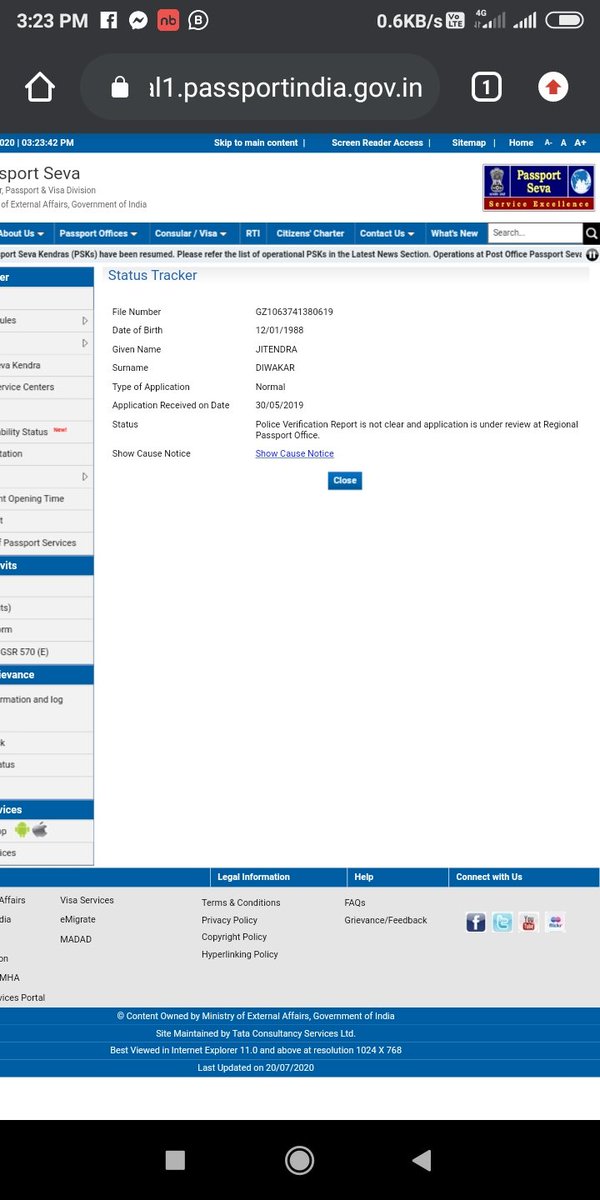Image resolution: width=600 pixels, height=1200 pixels.
Task: Click the MADAD footer link
Action: (x=76, y=939)
